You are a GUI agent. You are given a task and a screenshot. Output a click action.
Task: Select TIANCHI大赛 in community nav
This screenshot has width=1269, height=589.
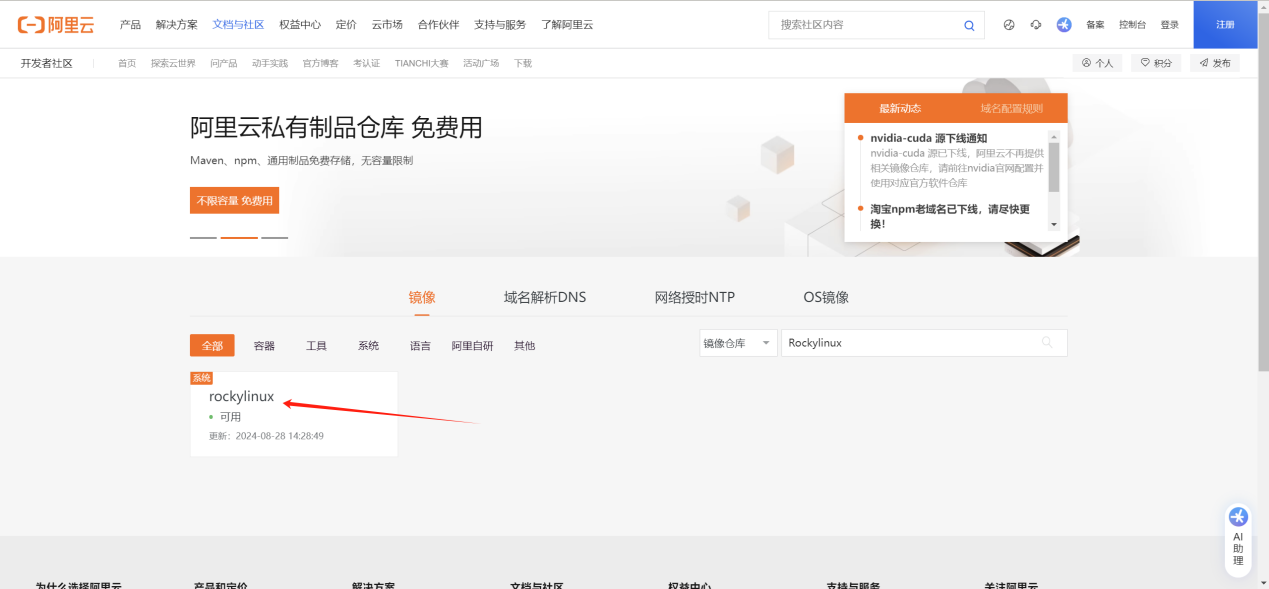click(422, 63)
